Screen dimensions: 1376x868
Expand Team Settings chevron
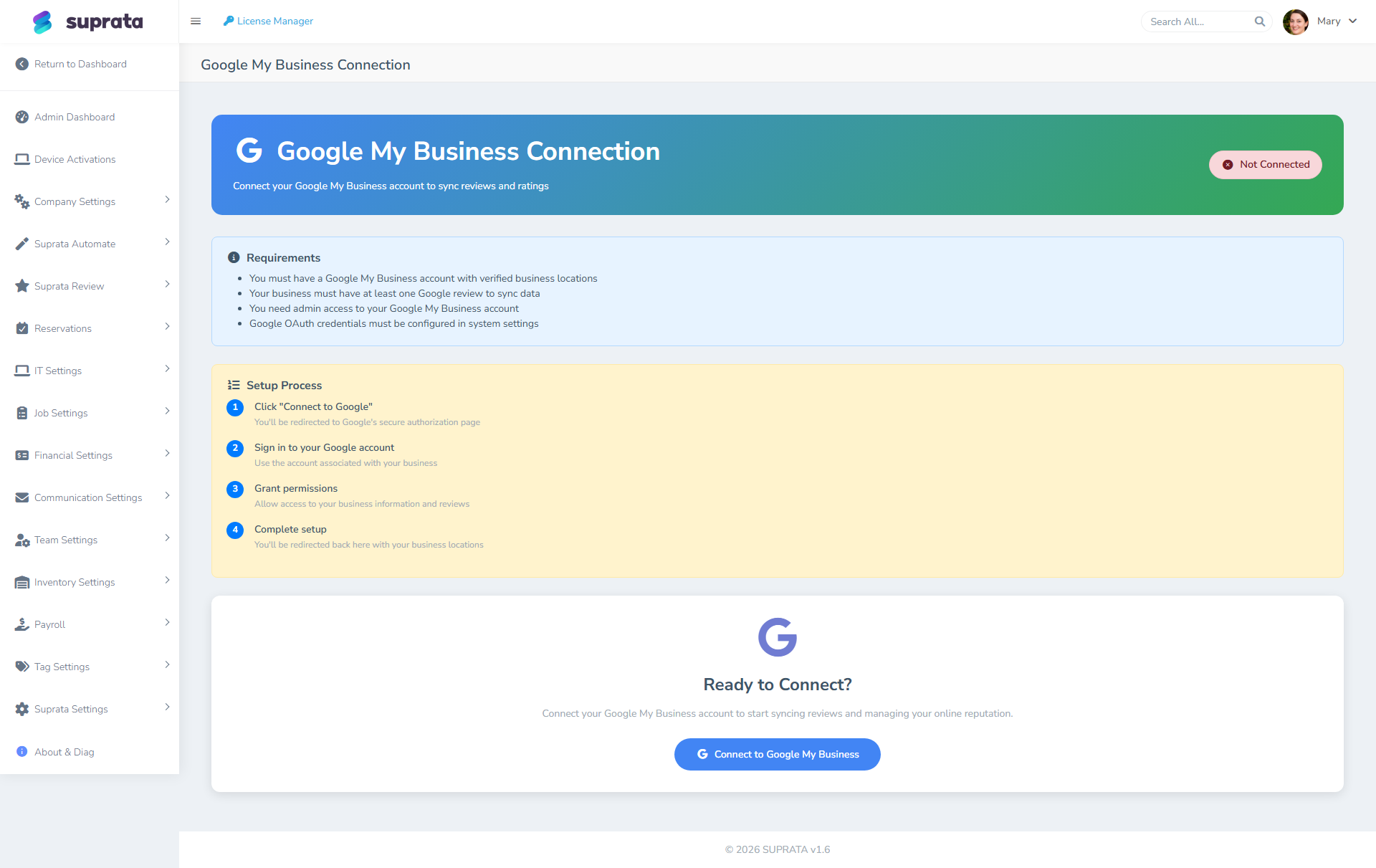coord(167,538)
